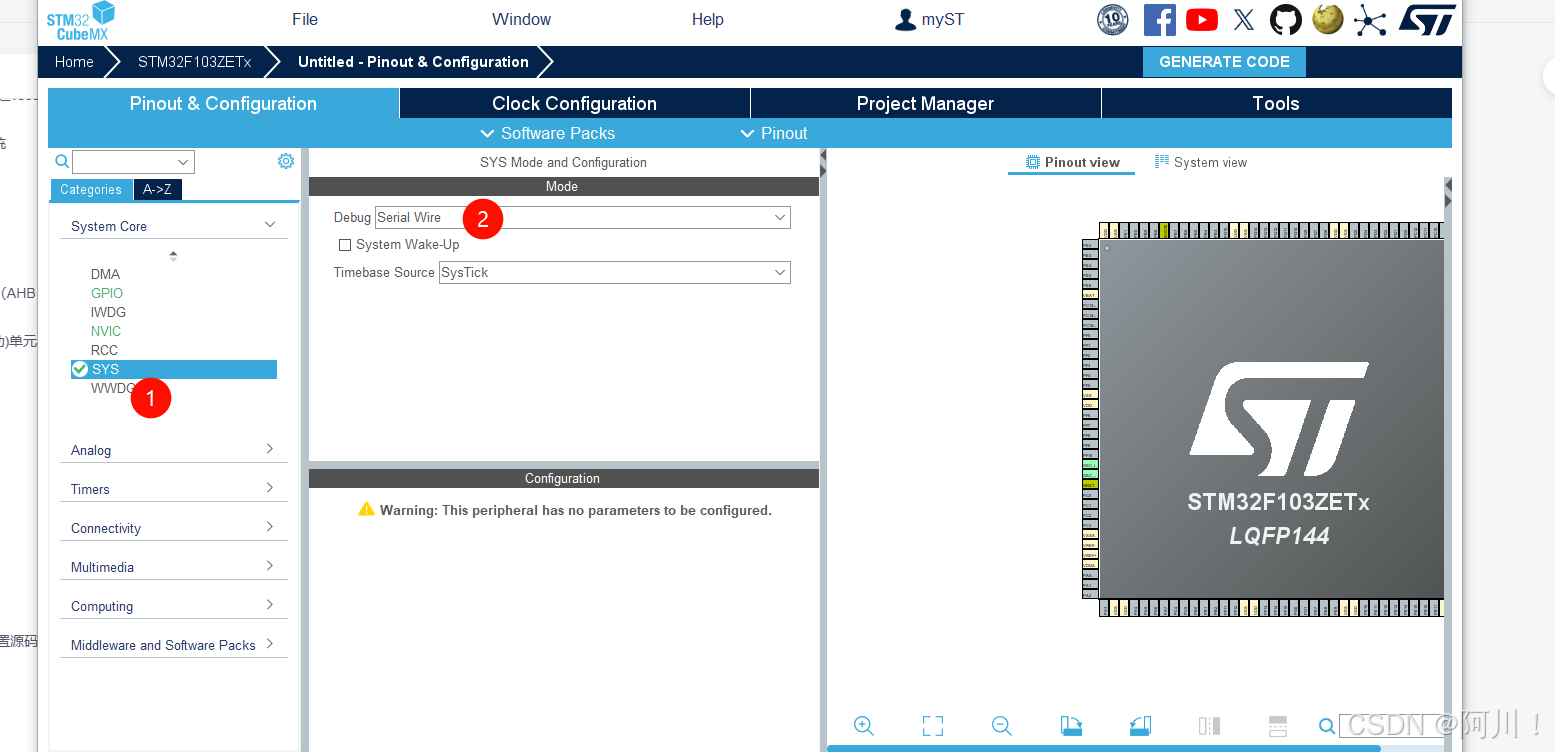
Task: Open the ST community network icon
Action: coord(1370,20)
